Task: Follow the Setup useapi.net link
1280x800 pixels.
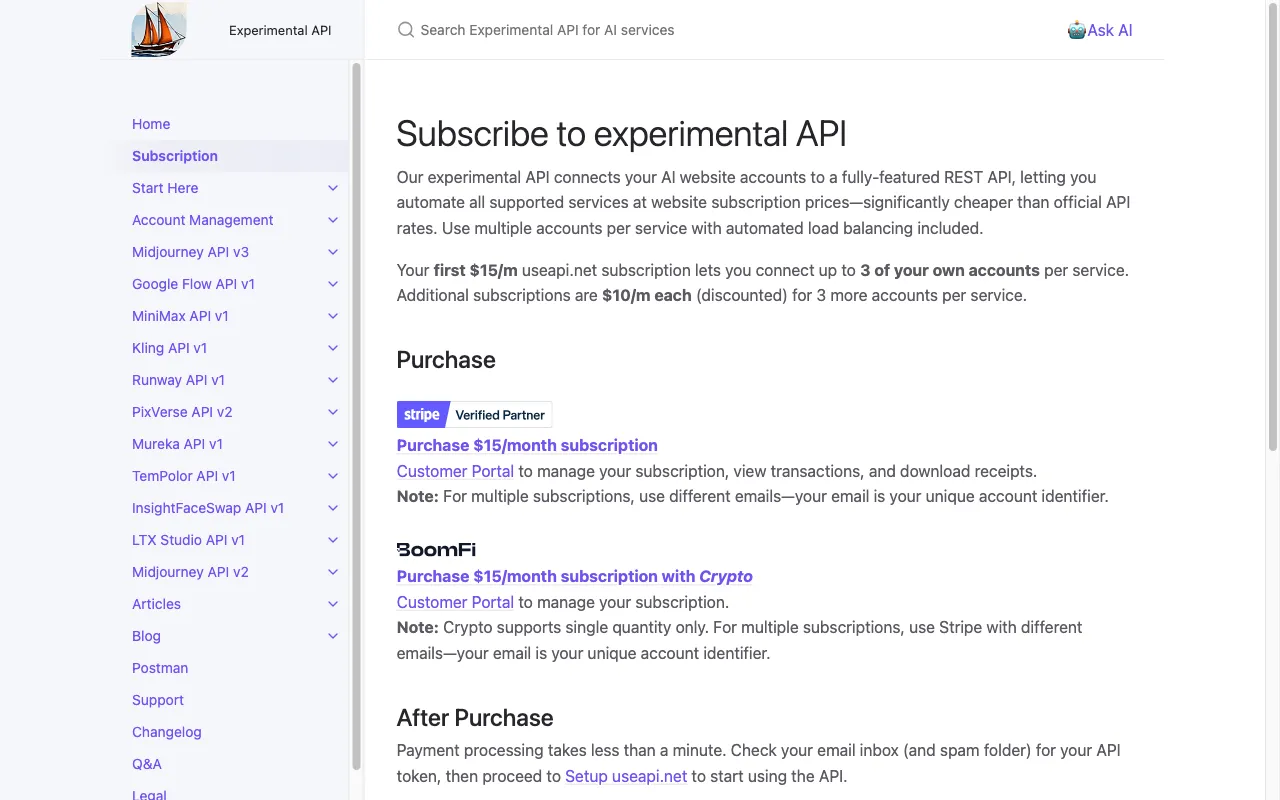Action: click(x=626, y=776)
